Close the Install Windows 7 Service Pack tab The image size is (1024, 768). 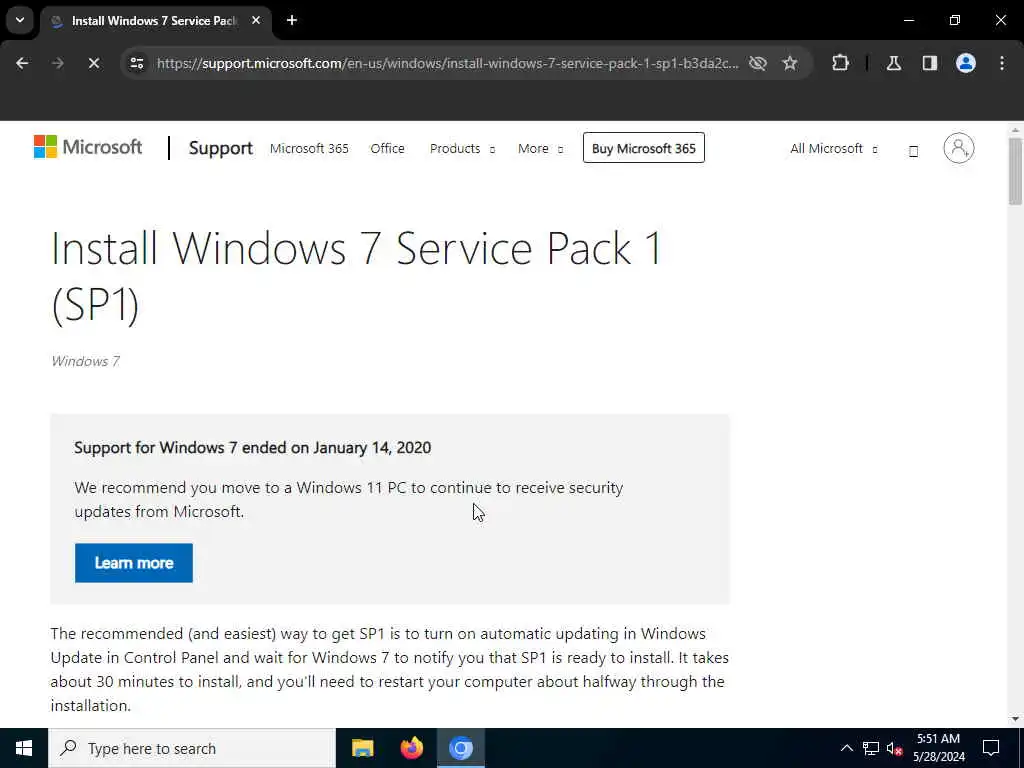[256, 20]
